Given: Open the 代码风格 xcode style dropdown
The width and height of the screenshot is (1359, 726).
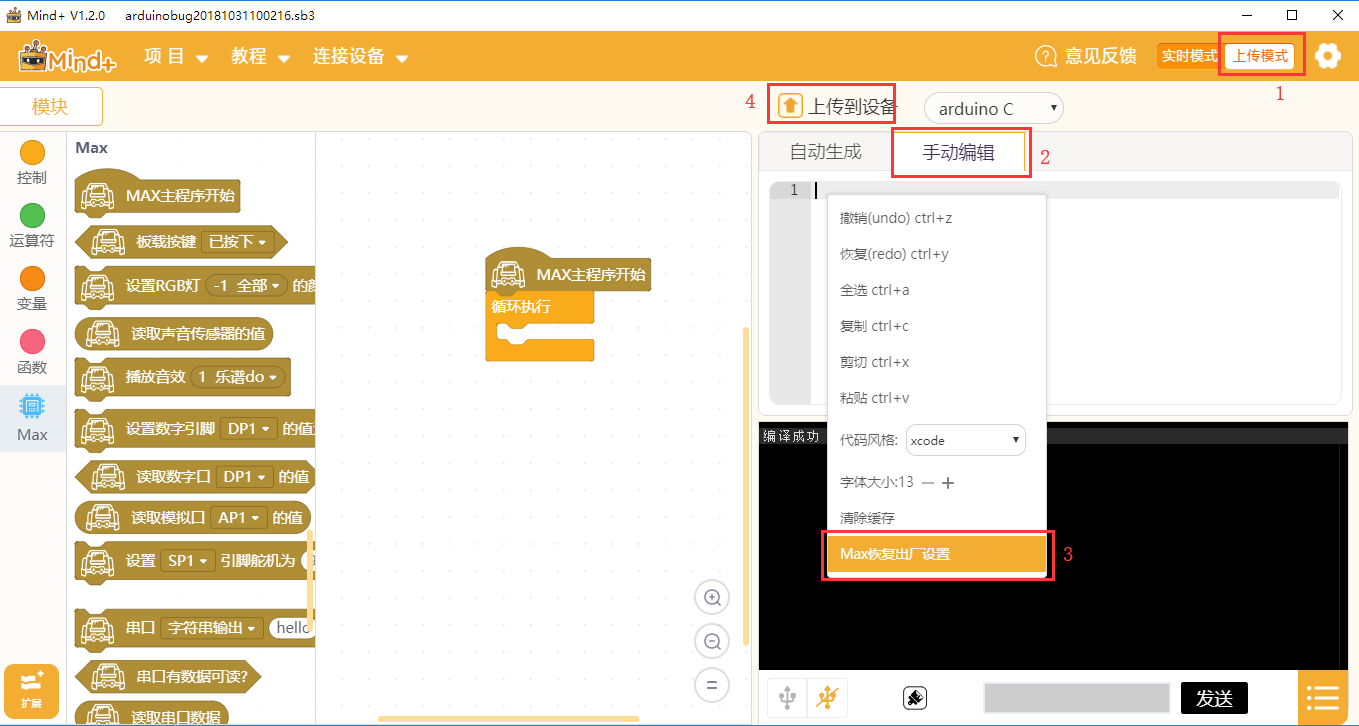Looking at the screenshot, I should [965, 440].
